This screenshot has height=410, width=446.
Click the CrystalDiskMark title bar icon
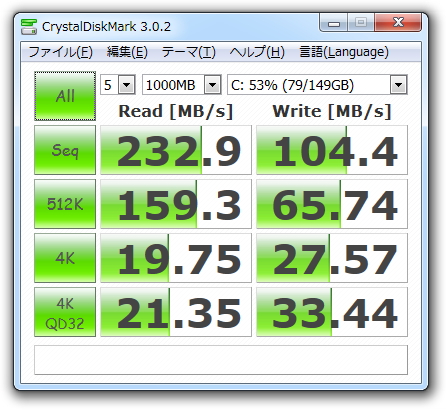click(29, 27)
